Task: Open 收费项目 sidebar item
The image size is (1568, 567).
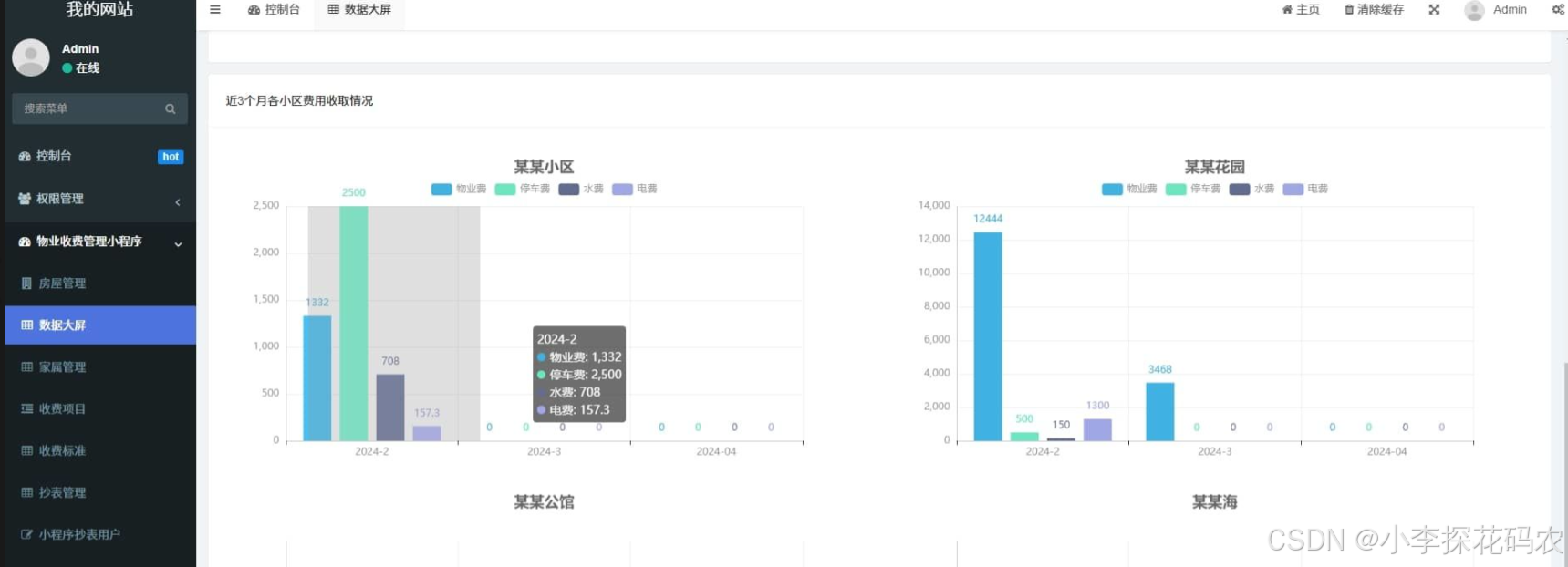Action: click(x=100, y=409)
